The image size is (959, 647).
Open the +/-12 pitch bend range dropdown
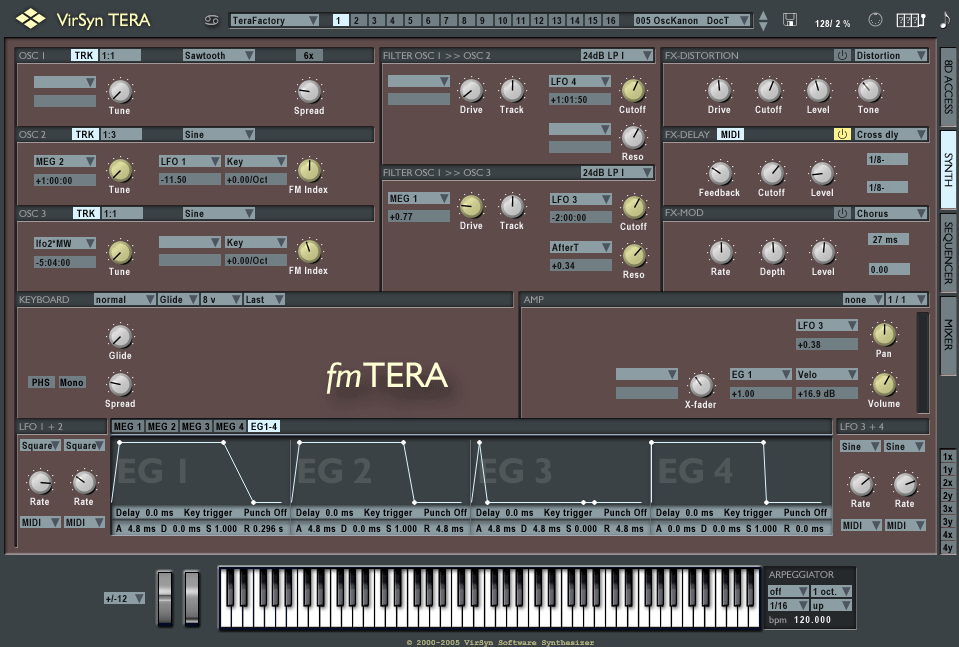(x=125, y=598)
